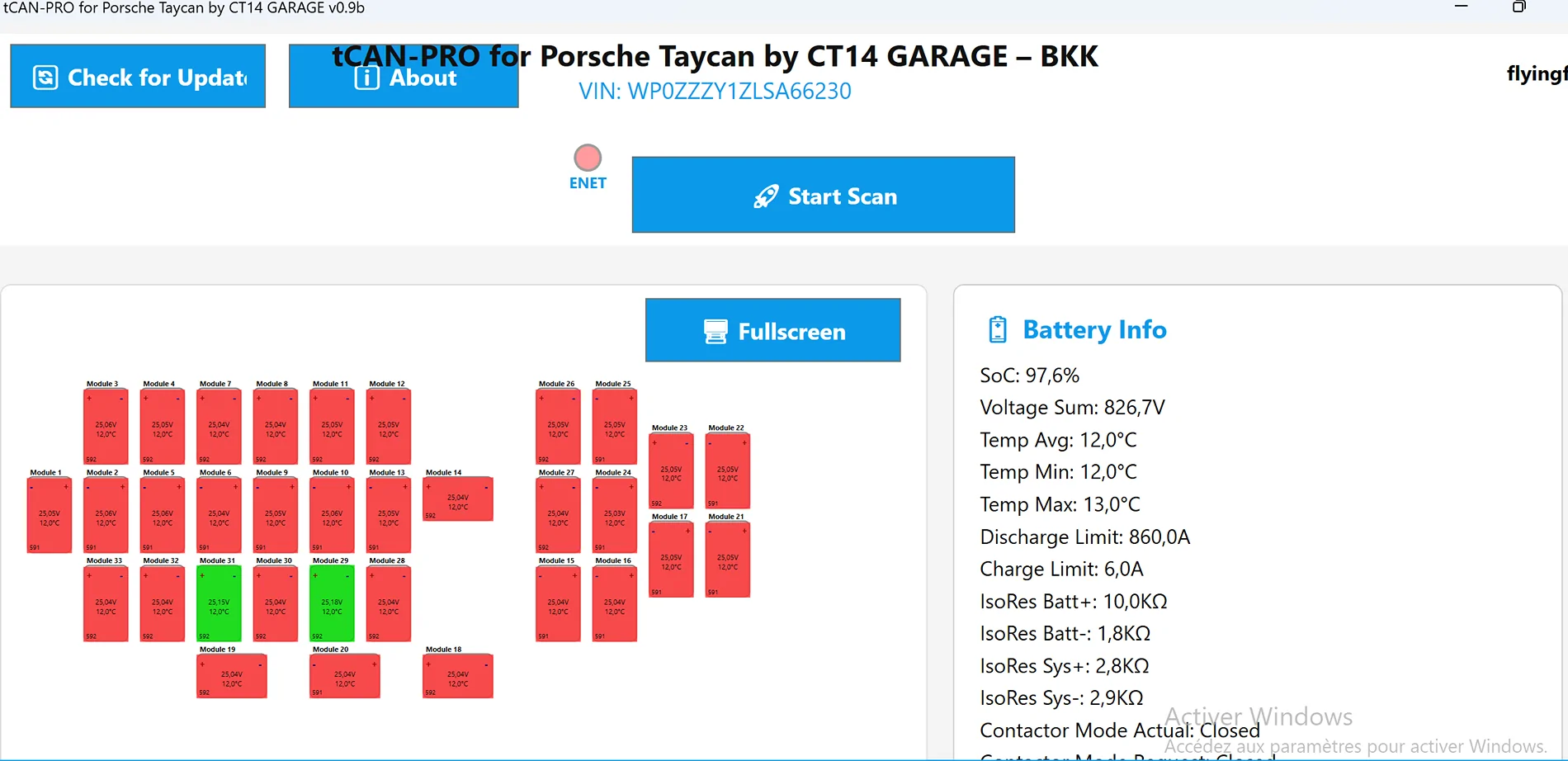Select the Module 17 battery tile
This screenshot has height=761, width=1568.
click(x=671, y=560)
